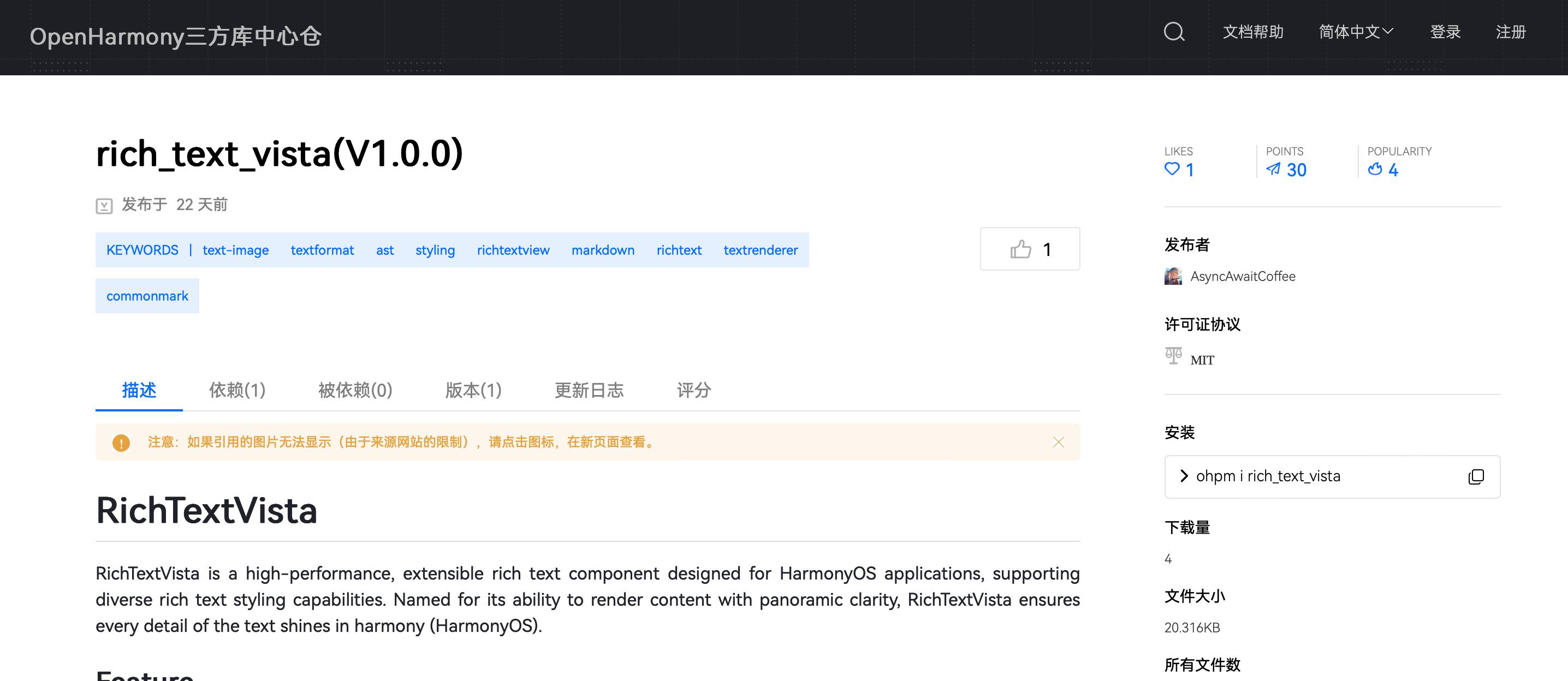1568x681 pixels.
Task: Click the 下载量 heading
Action: coord(1187,528)
